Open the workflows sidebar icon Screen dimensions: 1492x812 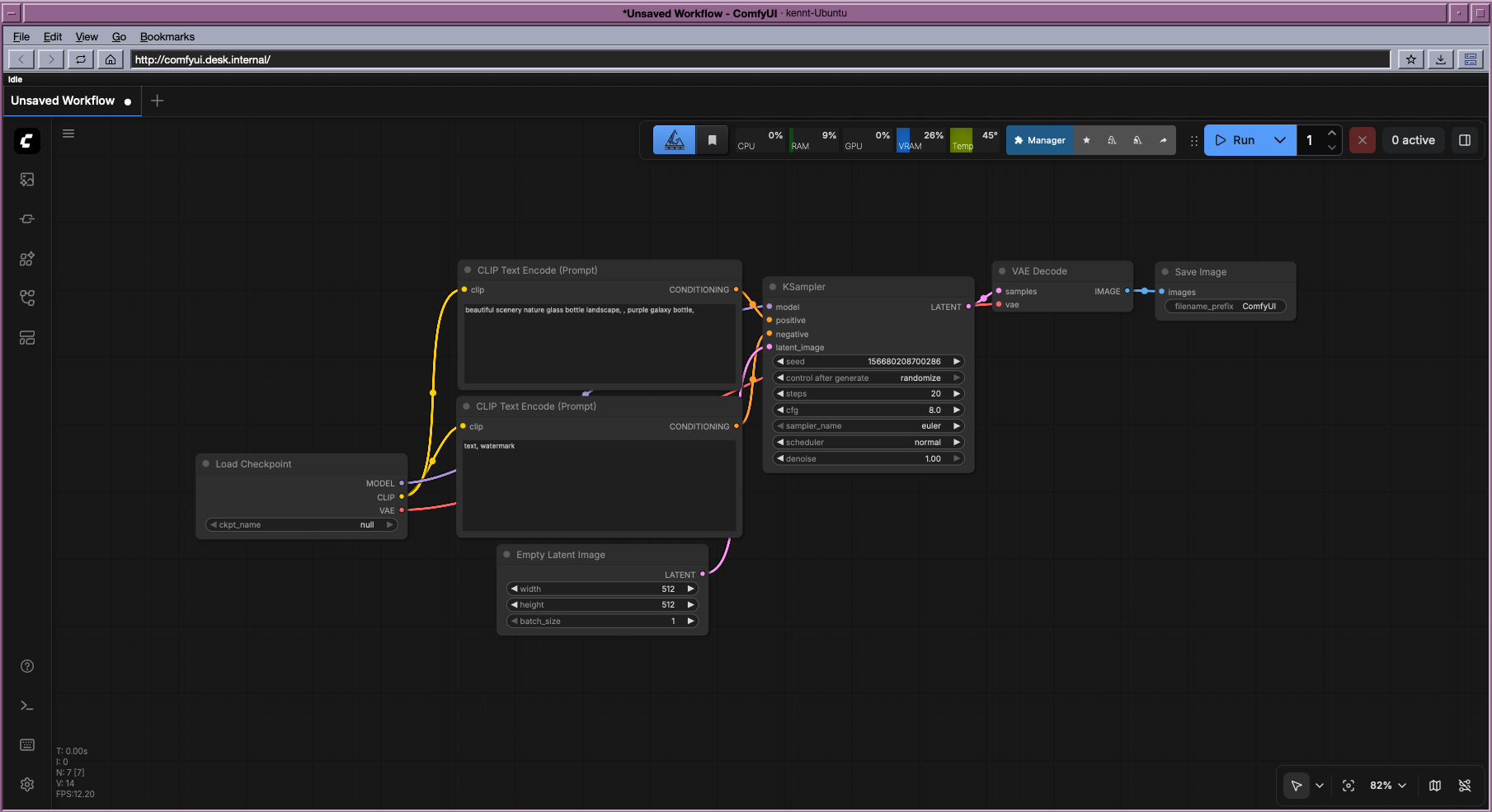27,298
